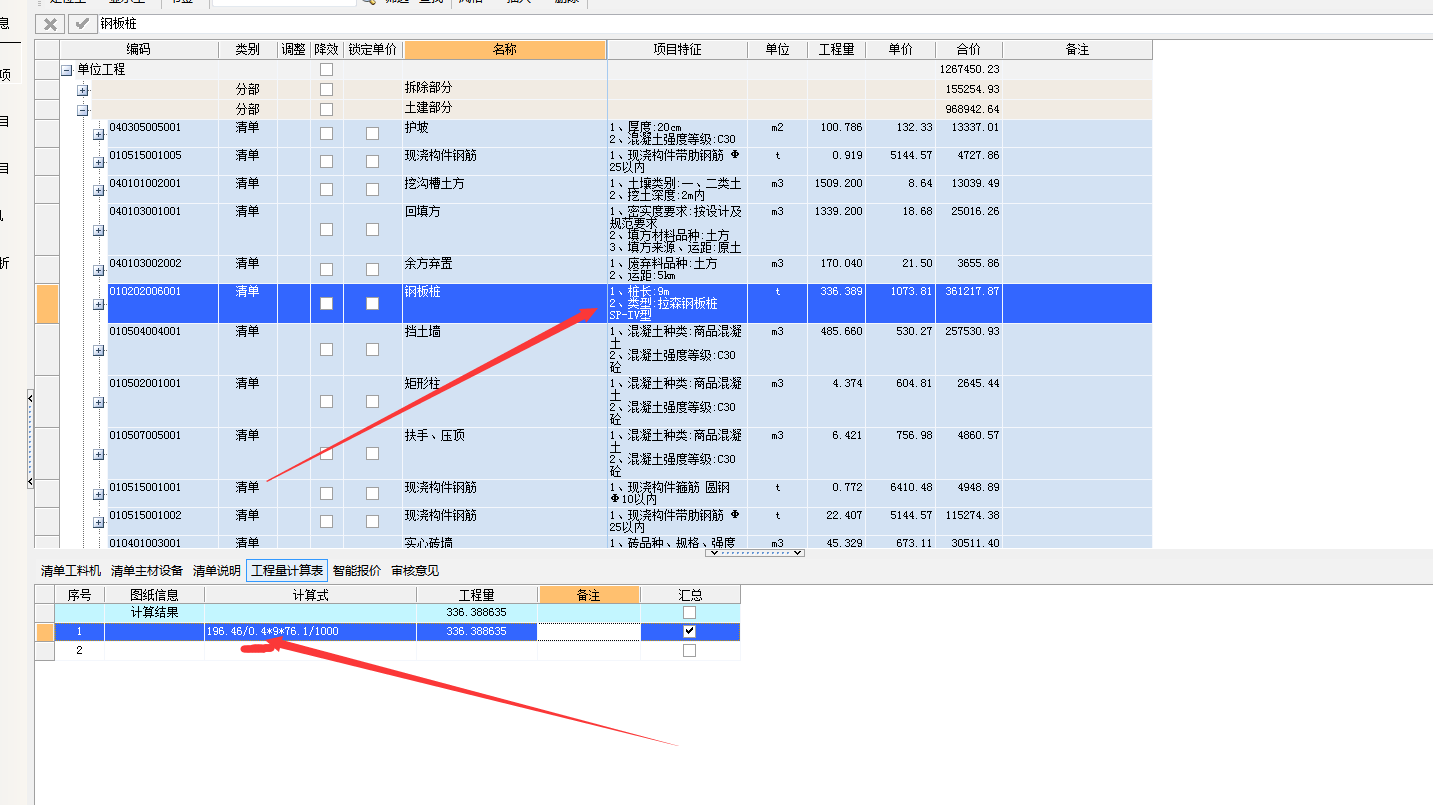Click 备注 cell of calculation row 1
Viewport: 1433px width, 805px height.
[x=588, y=632]
